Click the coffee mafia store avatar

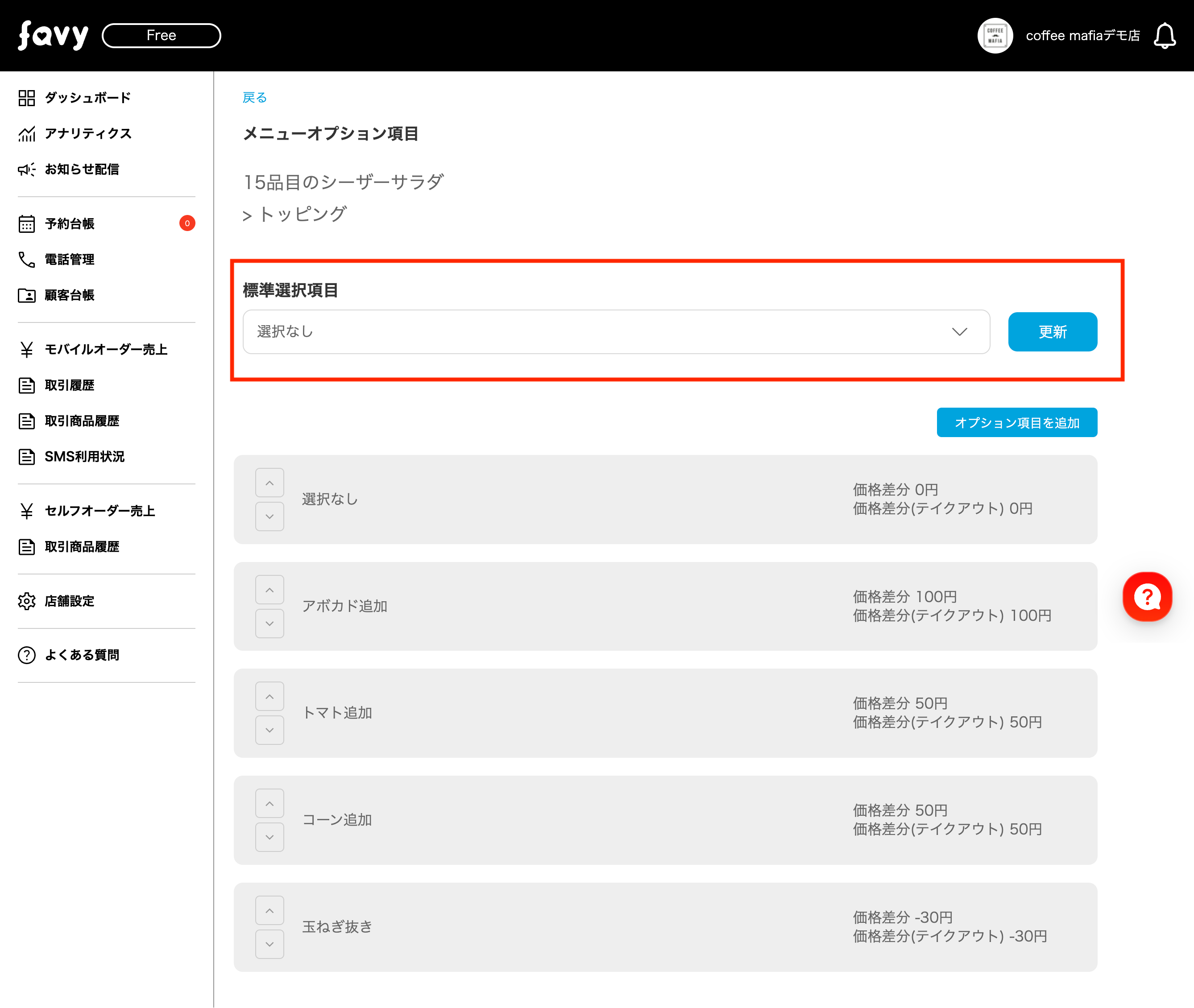(995, 36)
